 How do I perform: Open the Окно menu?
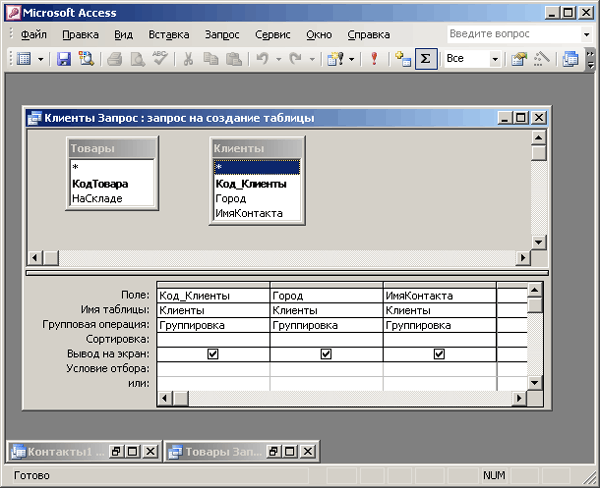tap(319, 34)
